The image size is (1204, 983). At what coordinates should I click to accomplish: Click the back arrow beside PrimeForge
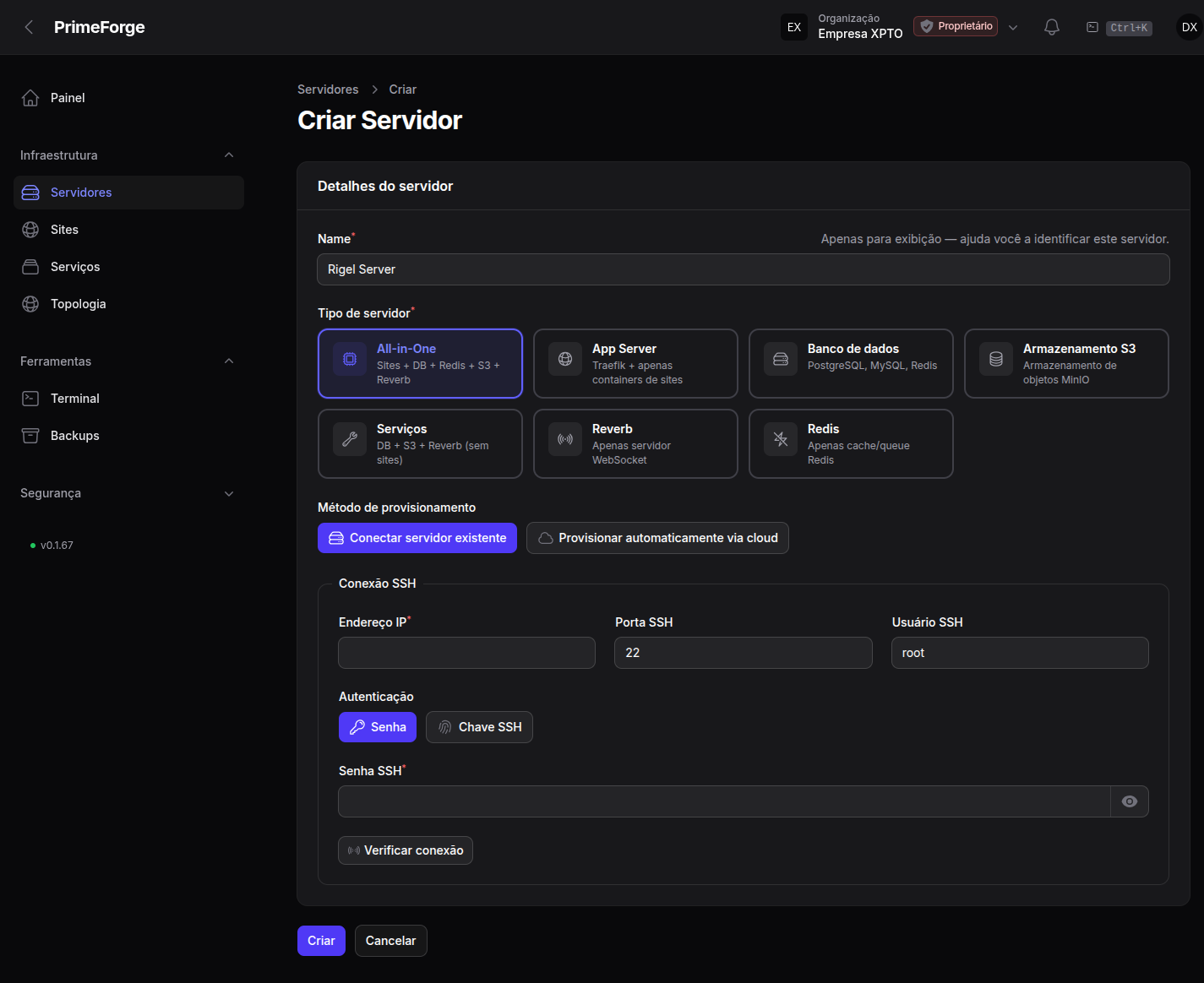pyautogui.click(x=29, y=27)
